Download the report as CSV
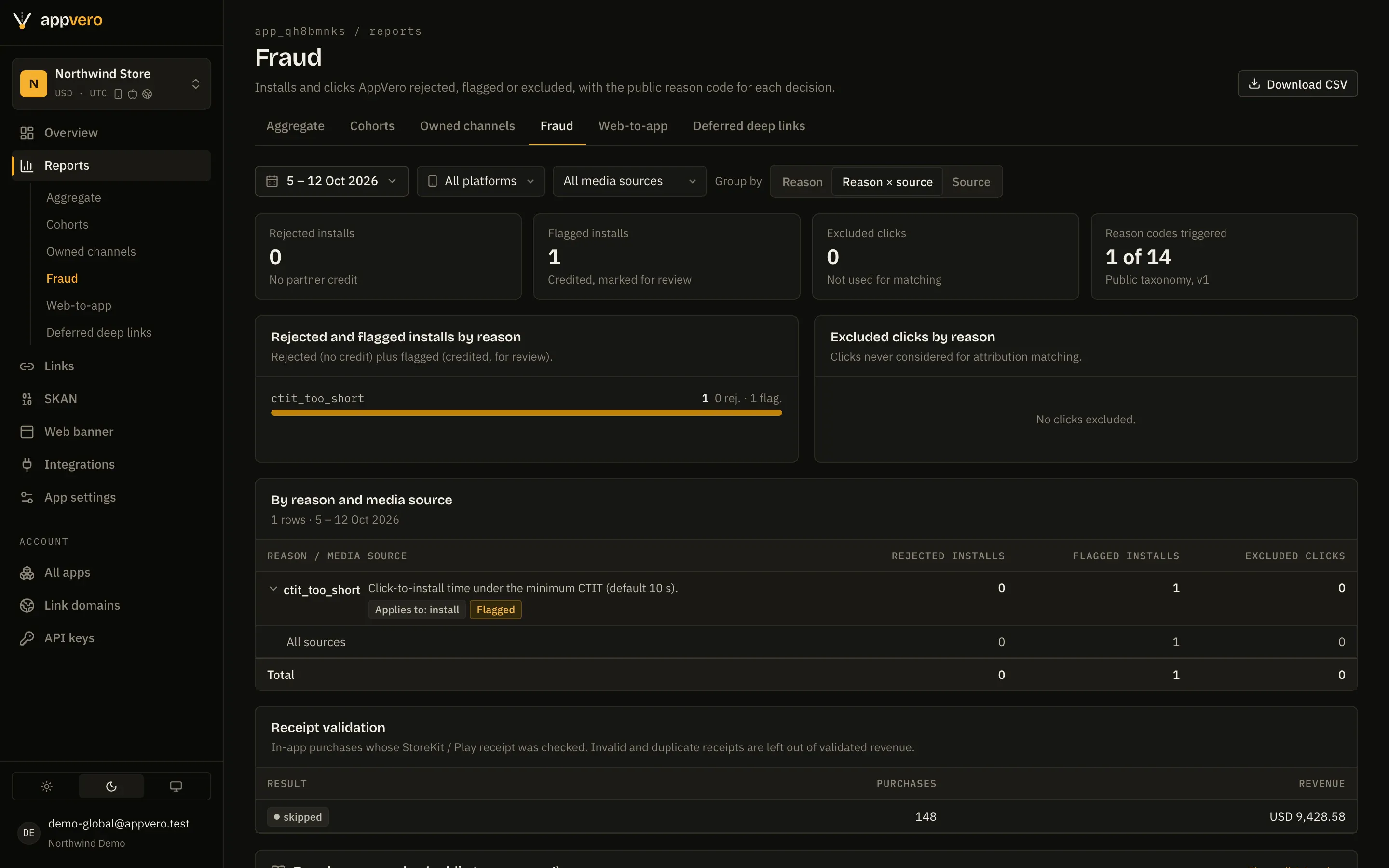Image resolution: width=1389 pixels, height=868 pixels. click(x=1297, y=84)
